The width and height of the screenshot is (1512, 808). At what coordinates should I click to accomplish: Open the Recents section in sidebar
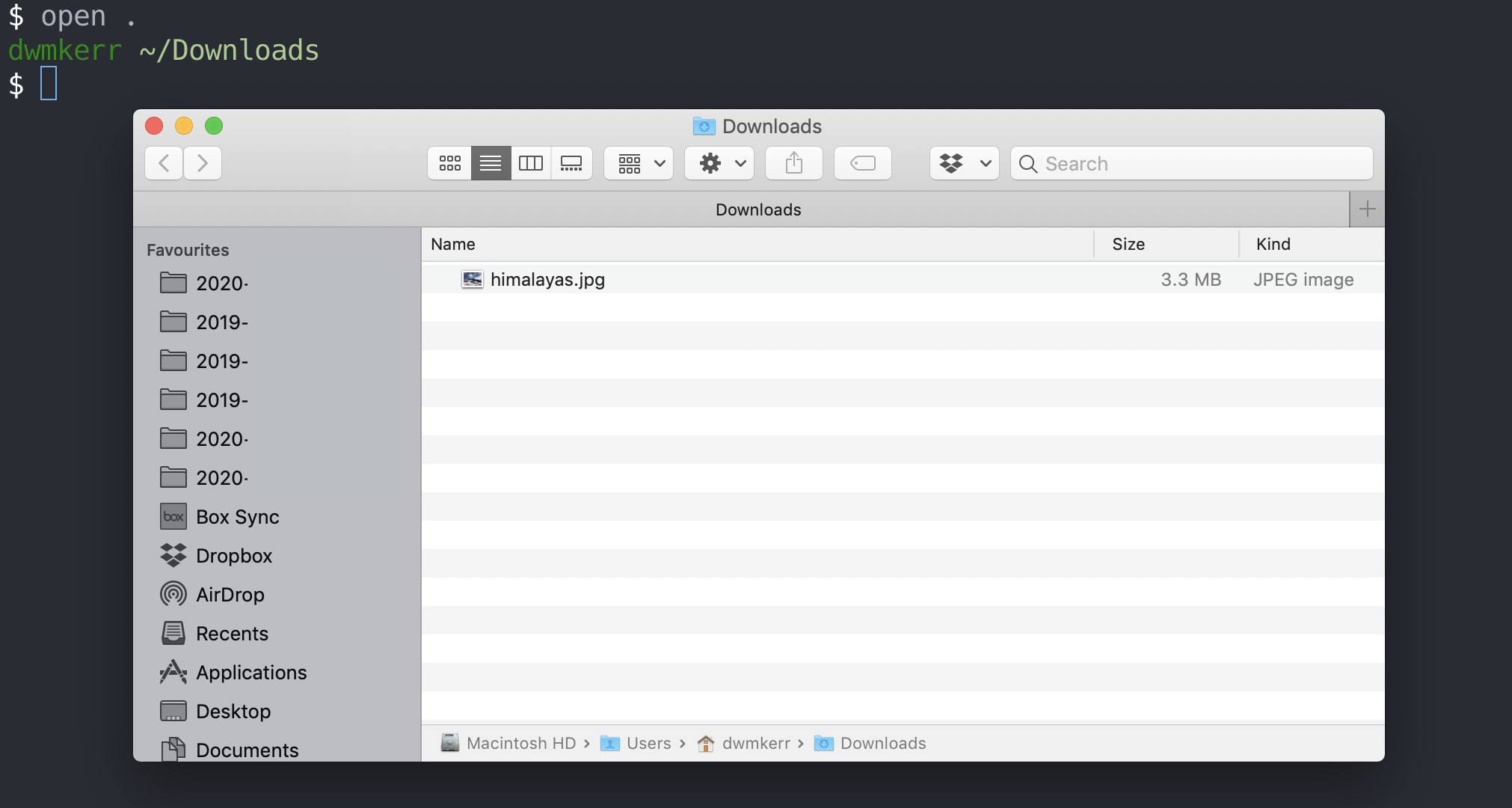[232, 633]
